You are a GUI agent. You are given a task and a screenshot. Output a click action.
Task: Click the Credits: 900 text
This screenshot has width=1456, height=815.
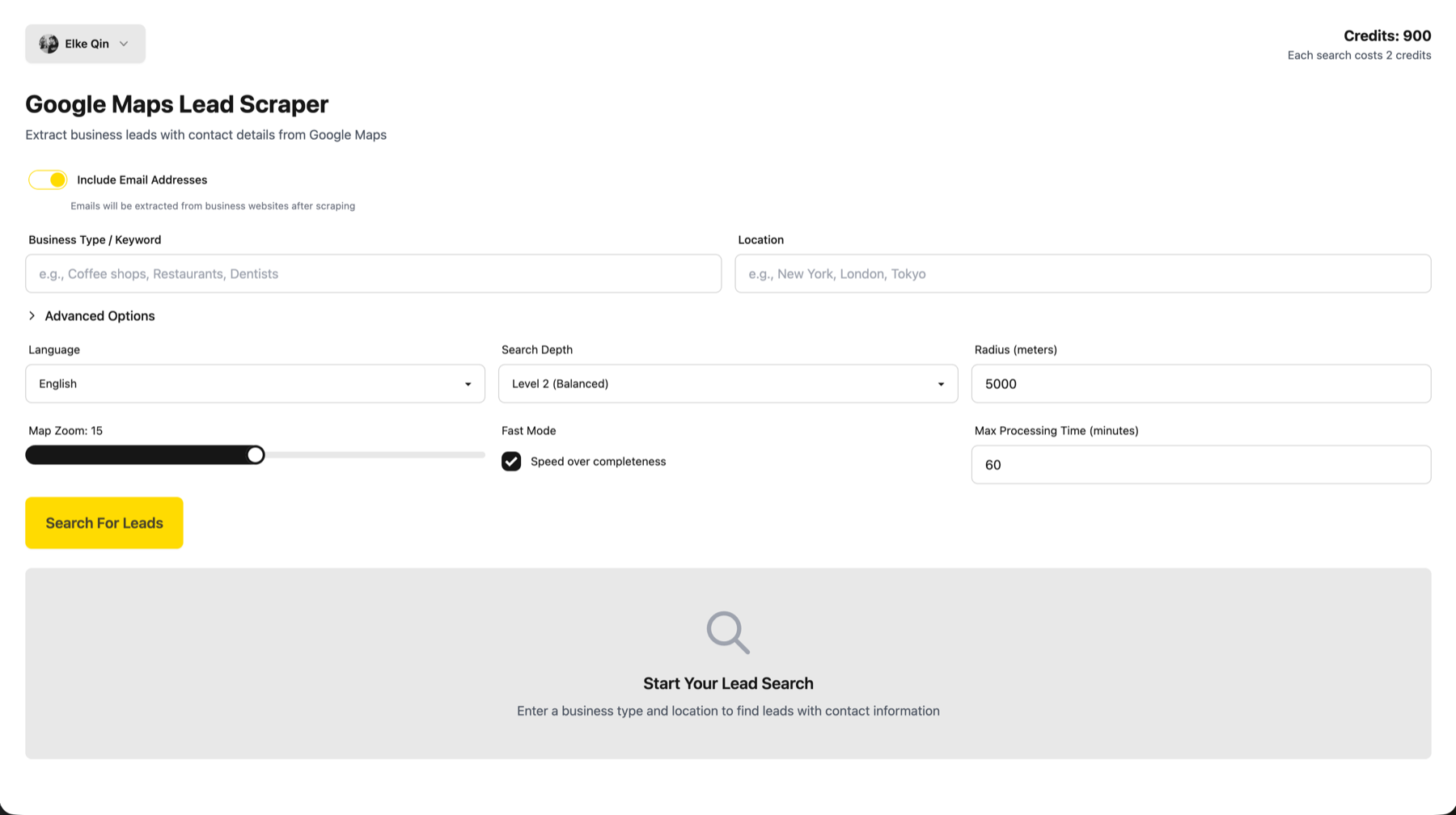1387,36
